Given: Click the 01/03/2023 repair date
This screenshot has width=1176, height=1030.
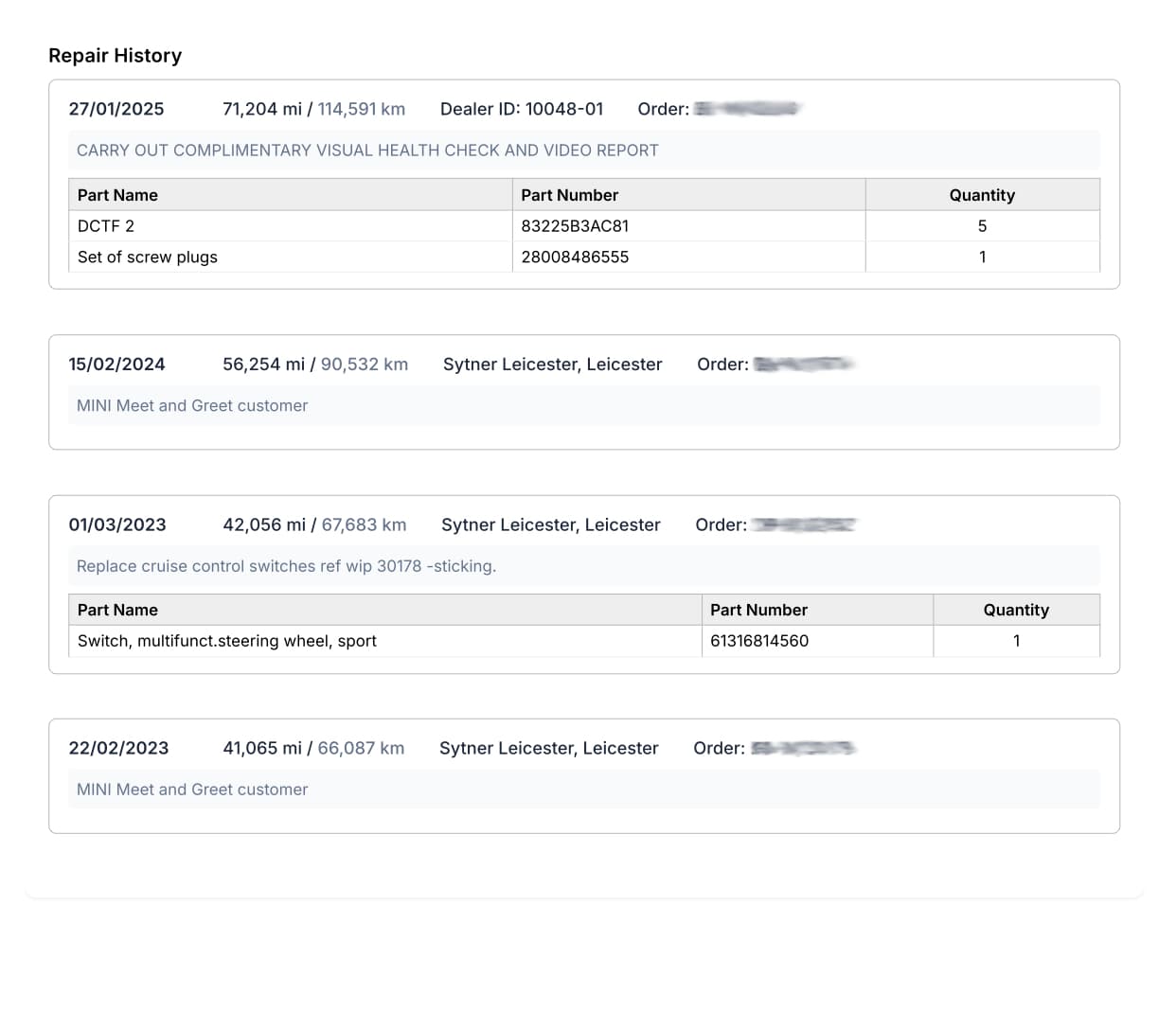Looking at the screenshot, I should pos(117,525).
